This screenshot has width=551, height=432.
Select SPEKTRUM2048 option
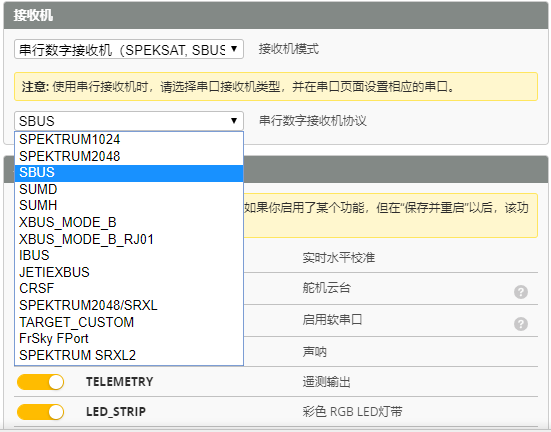(x=129, y=156)
